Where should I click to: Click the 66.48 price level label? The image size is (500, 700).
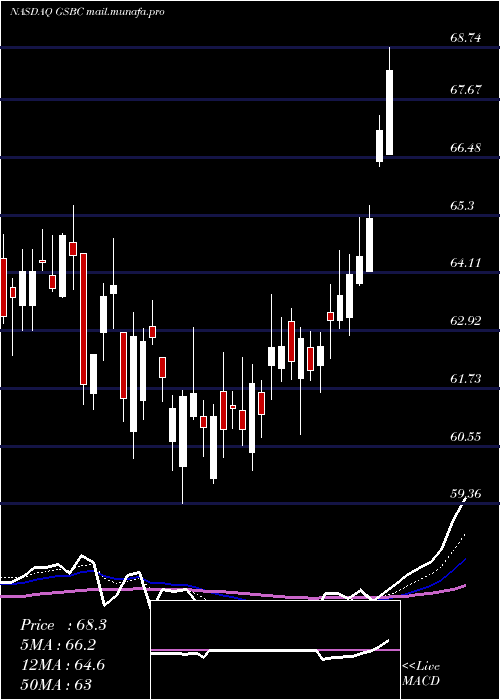click(466, 148)
